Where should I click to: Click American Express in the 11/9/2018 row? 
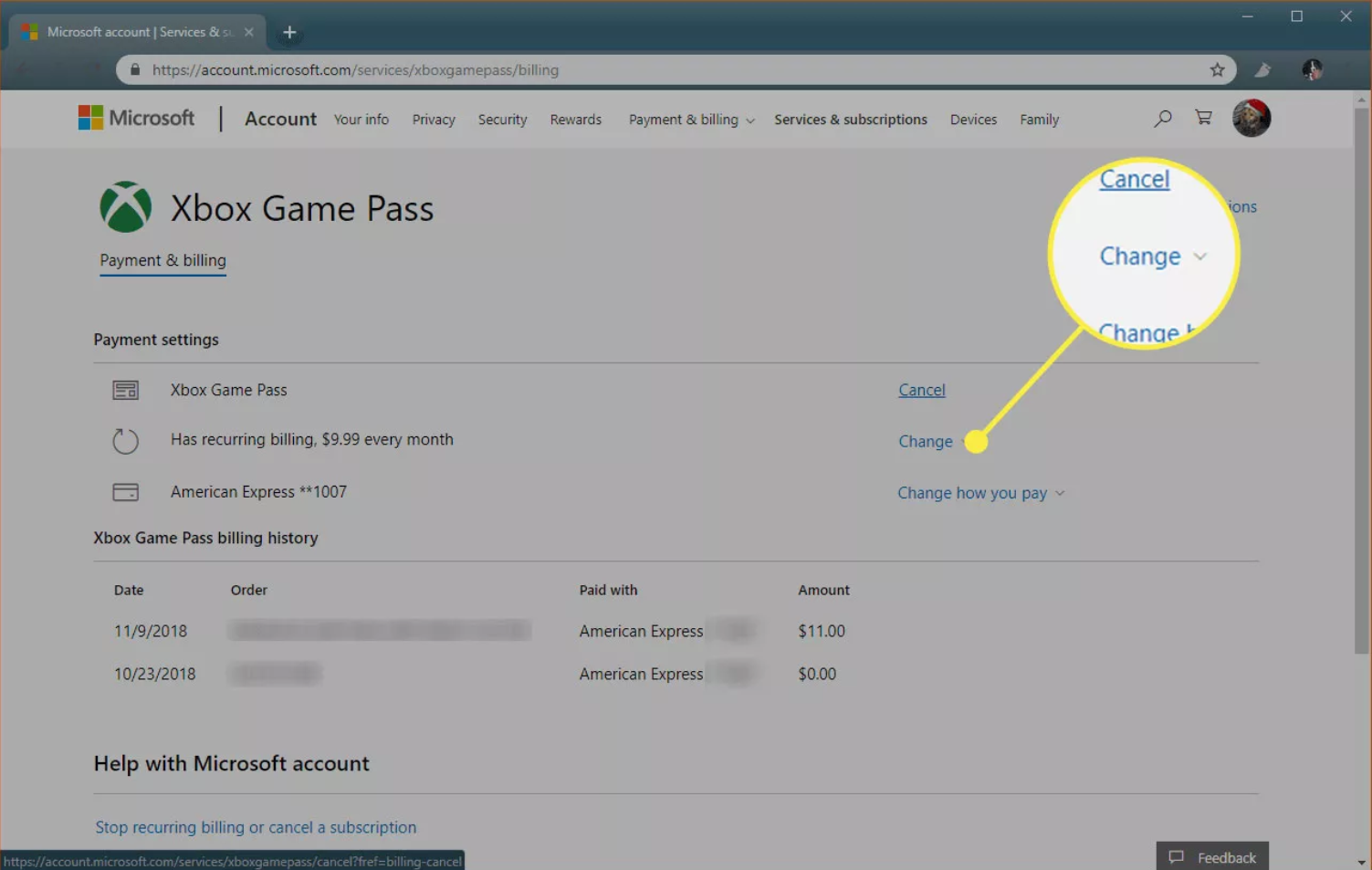tap(641, 631)
